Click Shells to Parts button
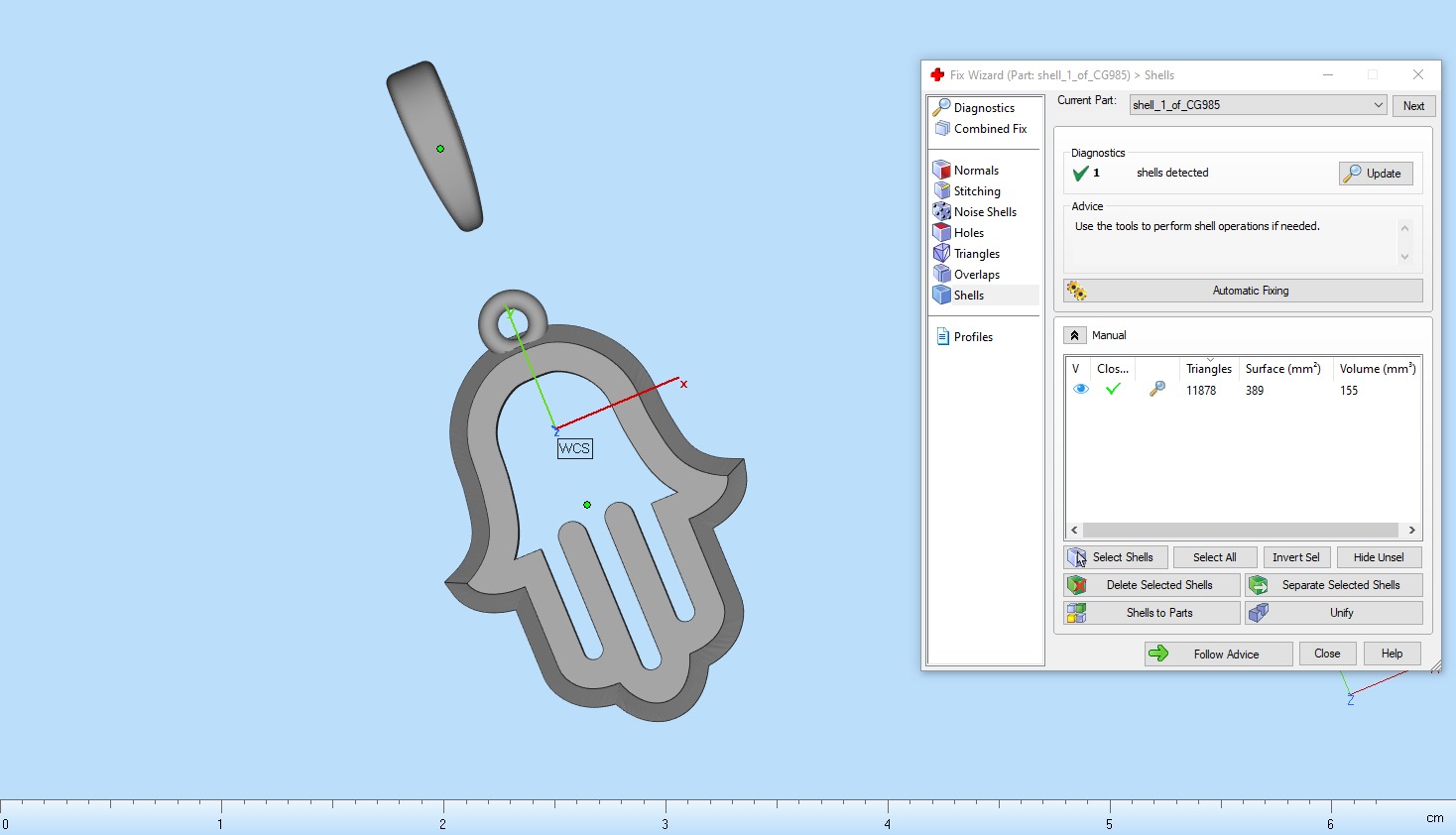Viewport: 1456px width, 835px height. coord(1153,613)
